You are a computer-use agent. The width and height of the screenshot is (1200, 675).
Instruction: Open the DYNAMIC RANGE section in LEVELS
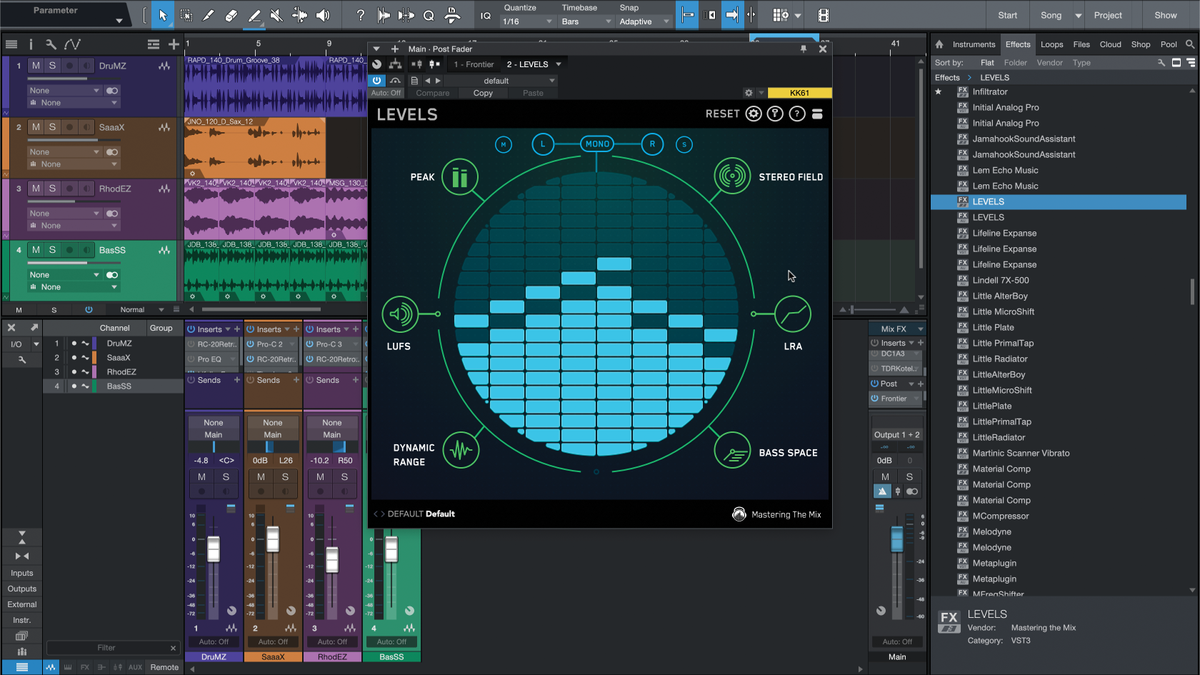(x=459, y=450)
